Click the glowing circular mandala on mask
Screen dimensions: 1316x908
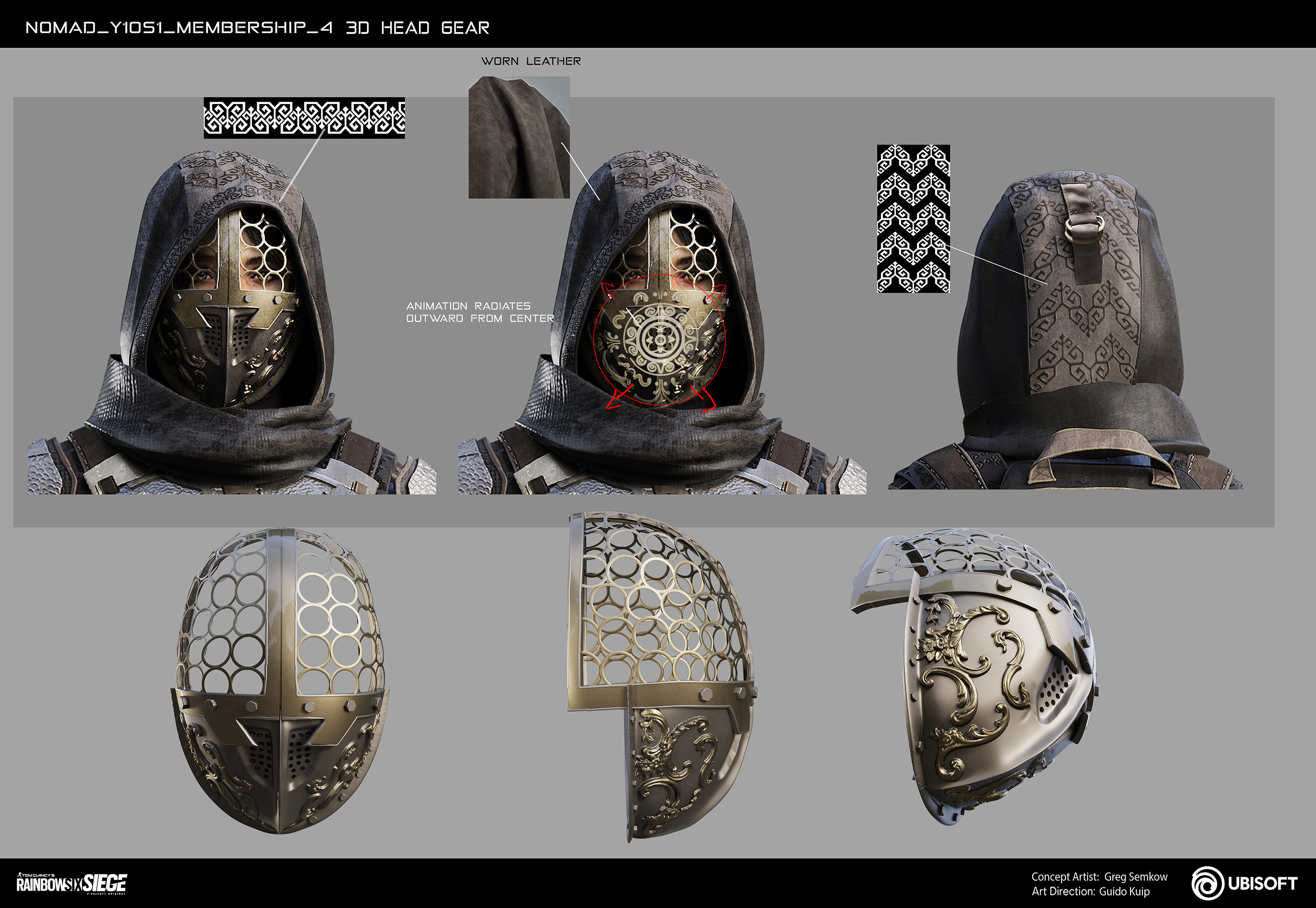(x=660, y=340)
